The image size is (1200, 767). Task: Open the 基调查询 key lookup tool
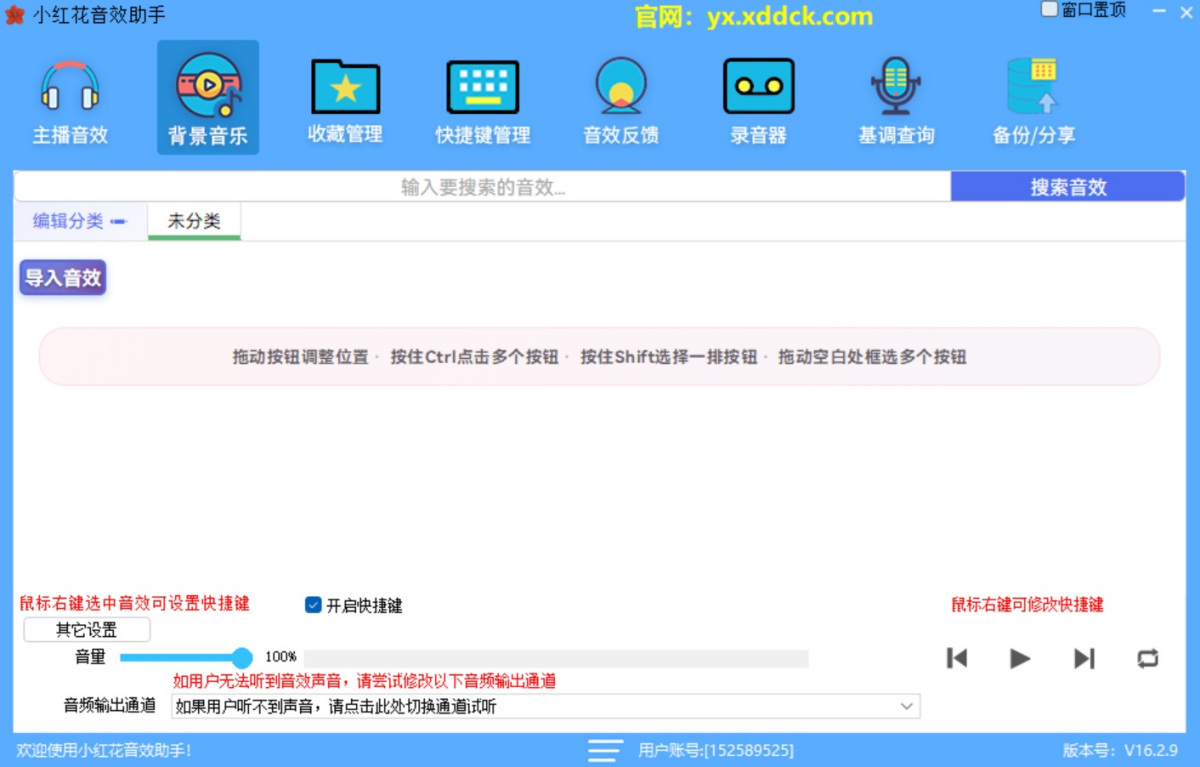[x=895, y=97]
